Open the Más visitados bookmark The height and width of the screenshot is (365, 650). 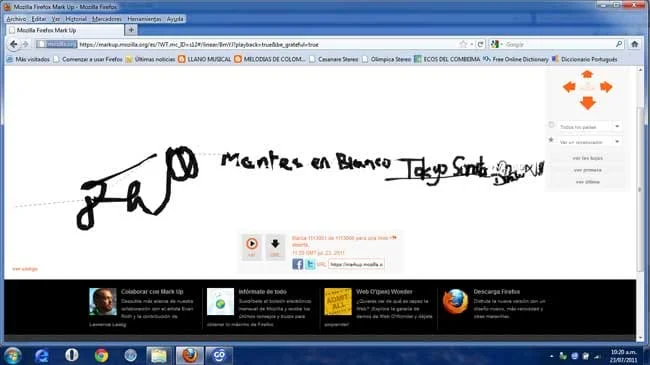click(x=28, y=59)
